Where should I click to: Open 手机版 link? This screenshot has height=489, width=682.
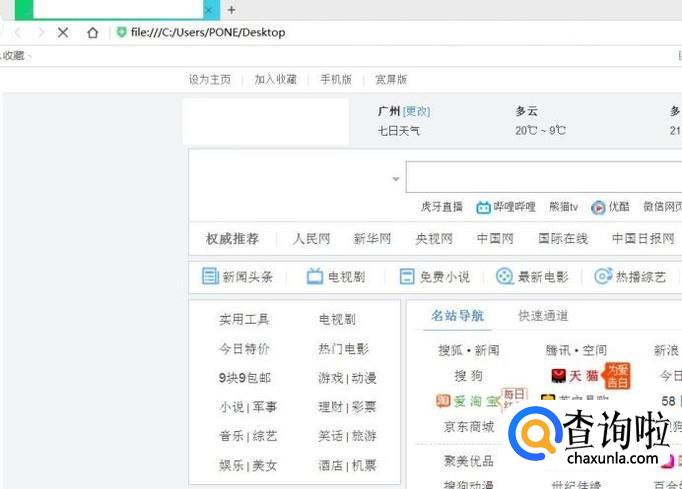coord(336,80)
